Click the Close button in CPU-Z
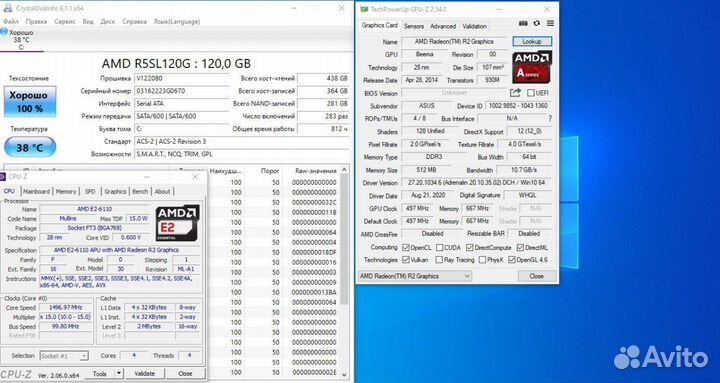Image resolution: width=720 pixels, height=383 pixels. (x=185, y=373)
